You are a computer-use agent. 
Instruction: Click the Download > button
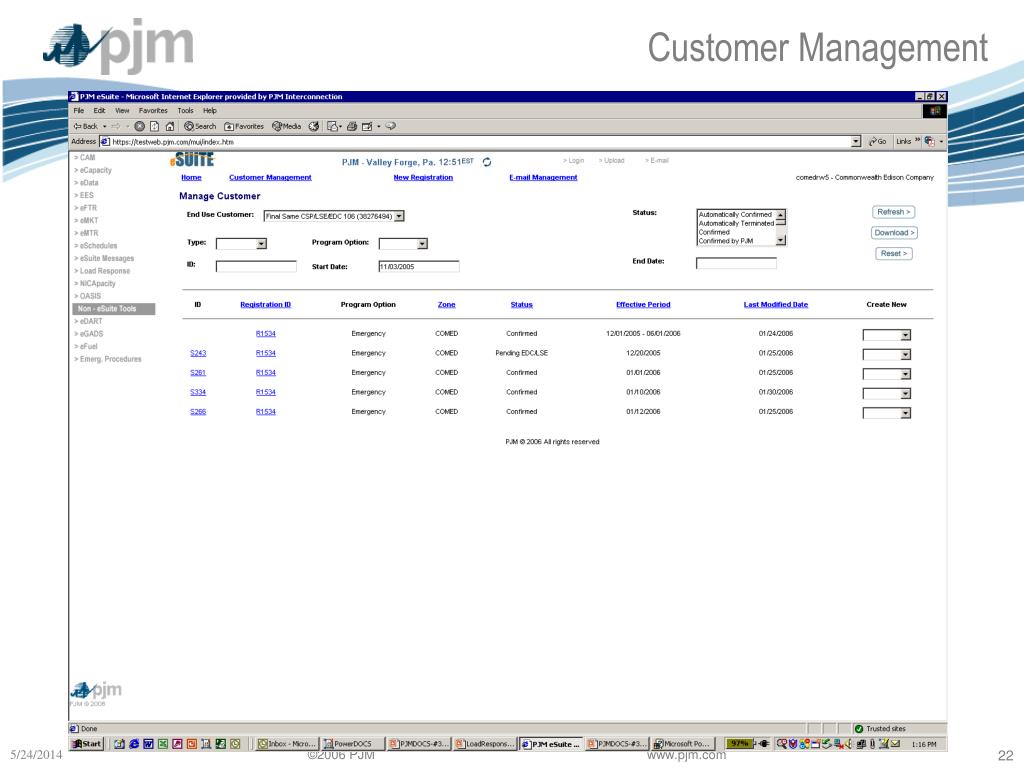(x=894, y=232)
